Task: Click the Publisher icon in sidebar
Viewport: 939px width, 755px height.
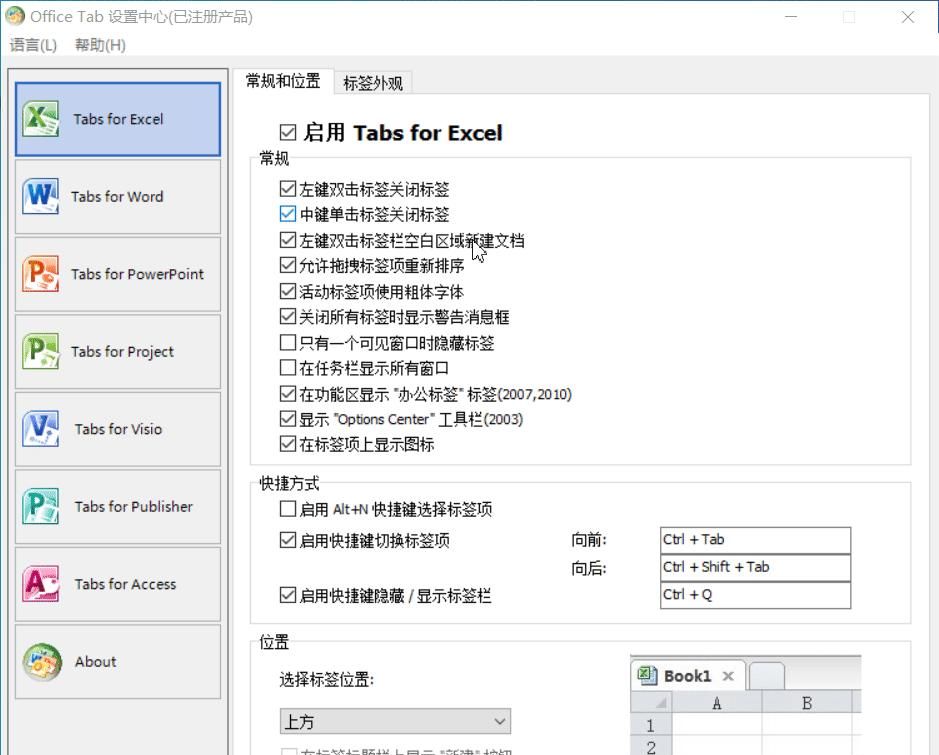Action: [40, 506]
